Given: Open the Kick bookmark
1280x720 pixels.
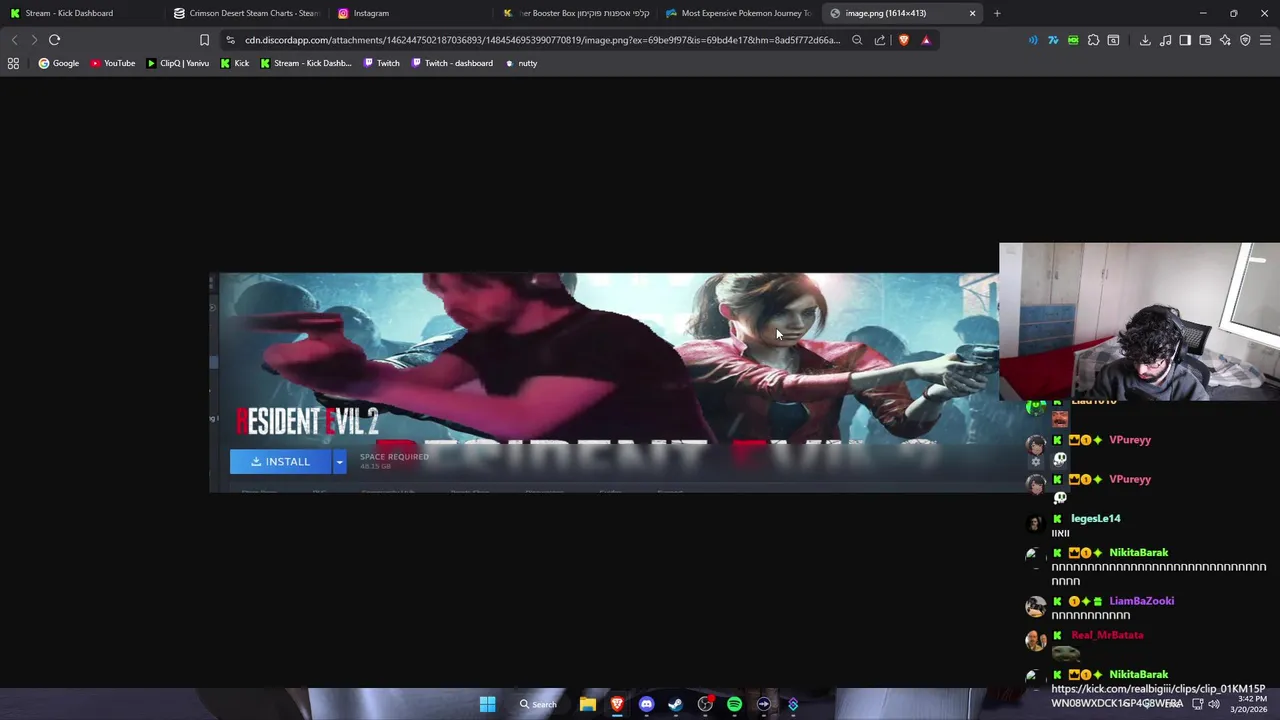Looking at the screenshot, I should (x=234, y=63).
